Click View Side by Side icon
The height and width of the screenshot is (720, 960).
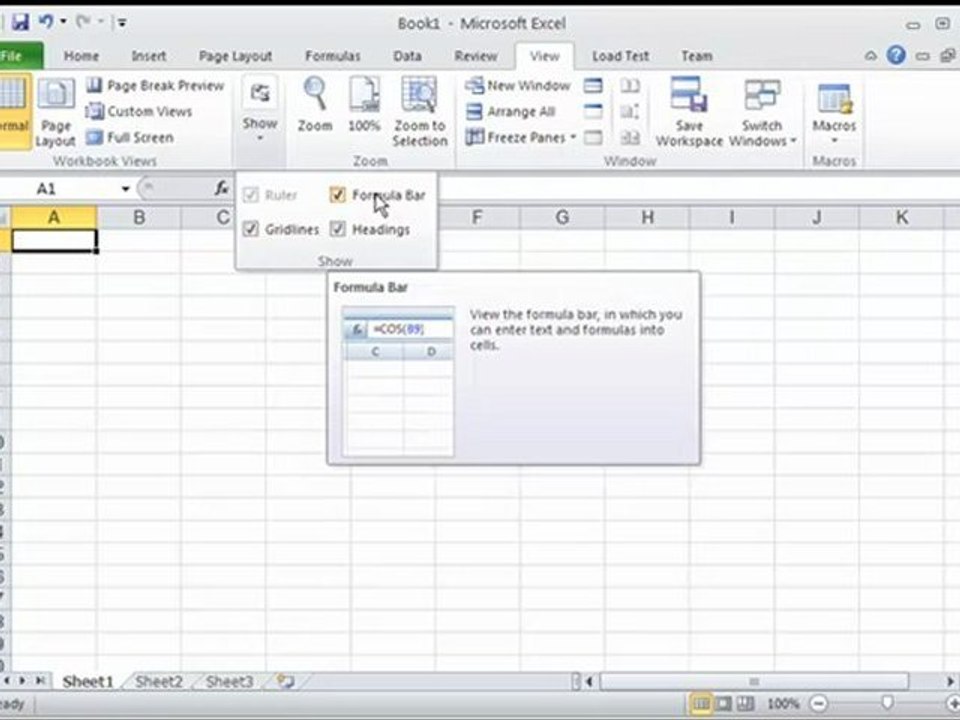(x=630, y=85)
